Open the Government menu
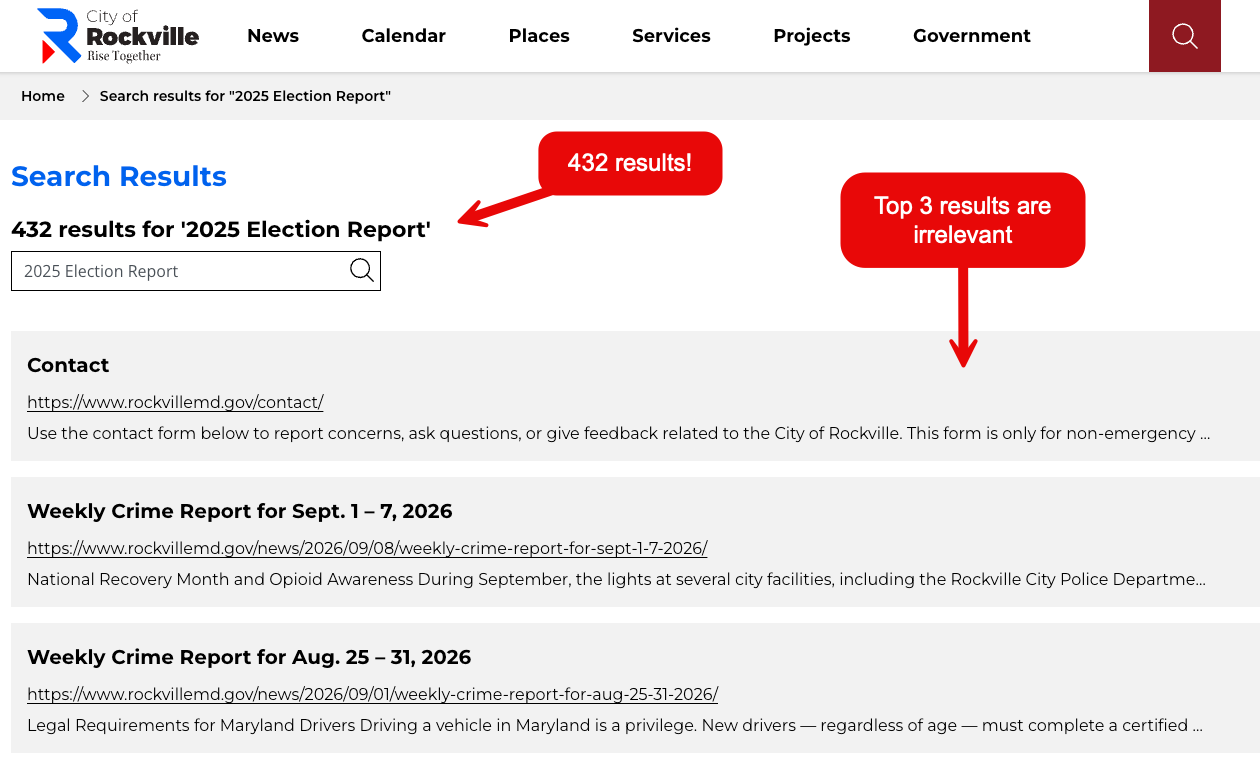The width and height of the screenshot is (1260, 765). tap(972, 36)
